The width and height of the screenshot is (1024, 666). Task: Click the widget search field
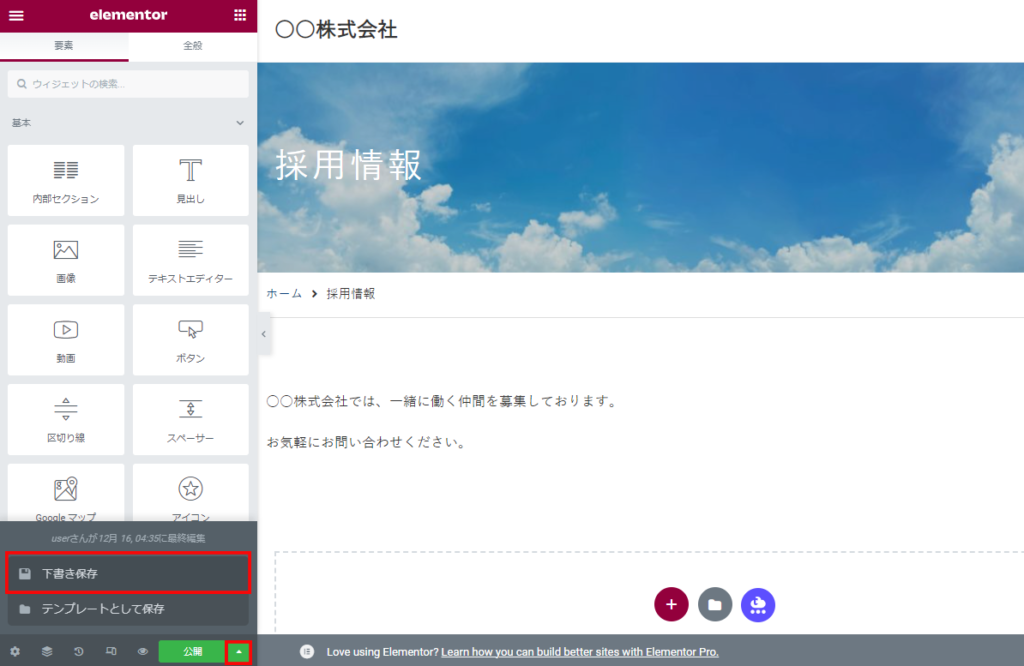128,84
